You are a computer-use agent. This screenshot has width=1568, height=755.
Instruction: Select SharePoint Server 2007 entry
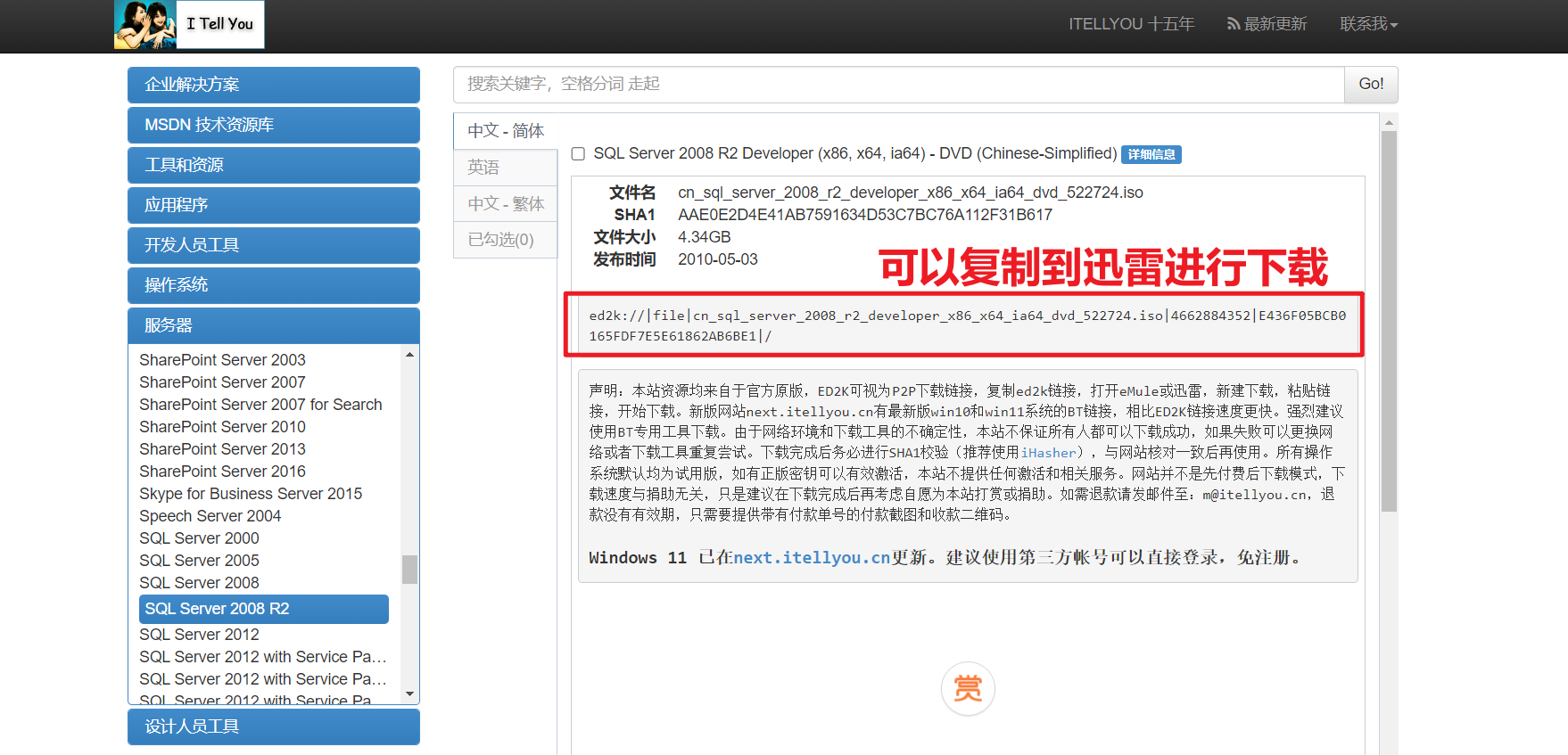pos(222,382)
